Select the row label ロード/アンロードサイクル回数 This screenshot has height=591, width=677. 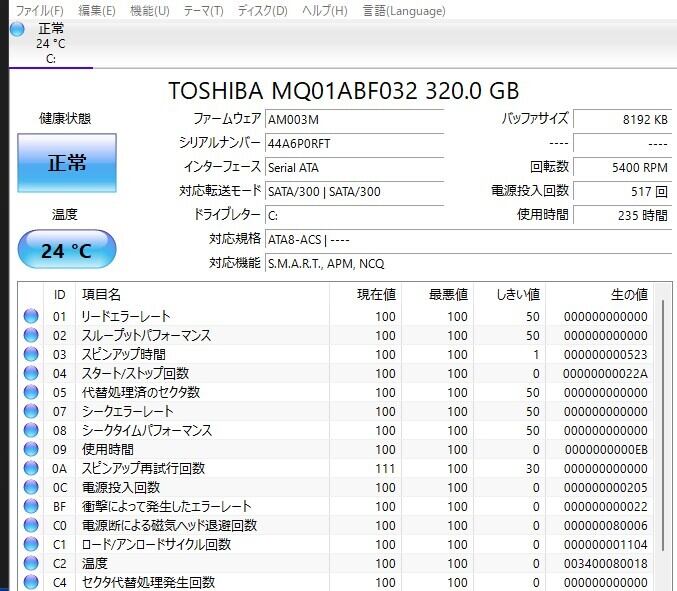click(x=156, y=544)
